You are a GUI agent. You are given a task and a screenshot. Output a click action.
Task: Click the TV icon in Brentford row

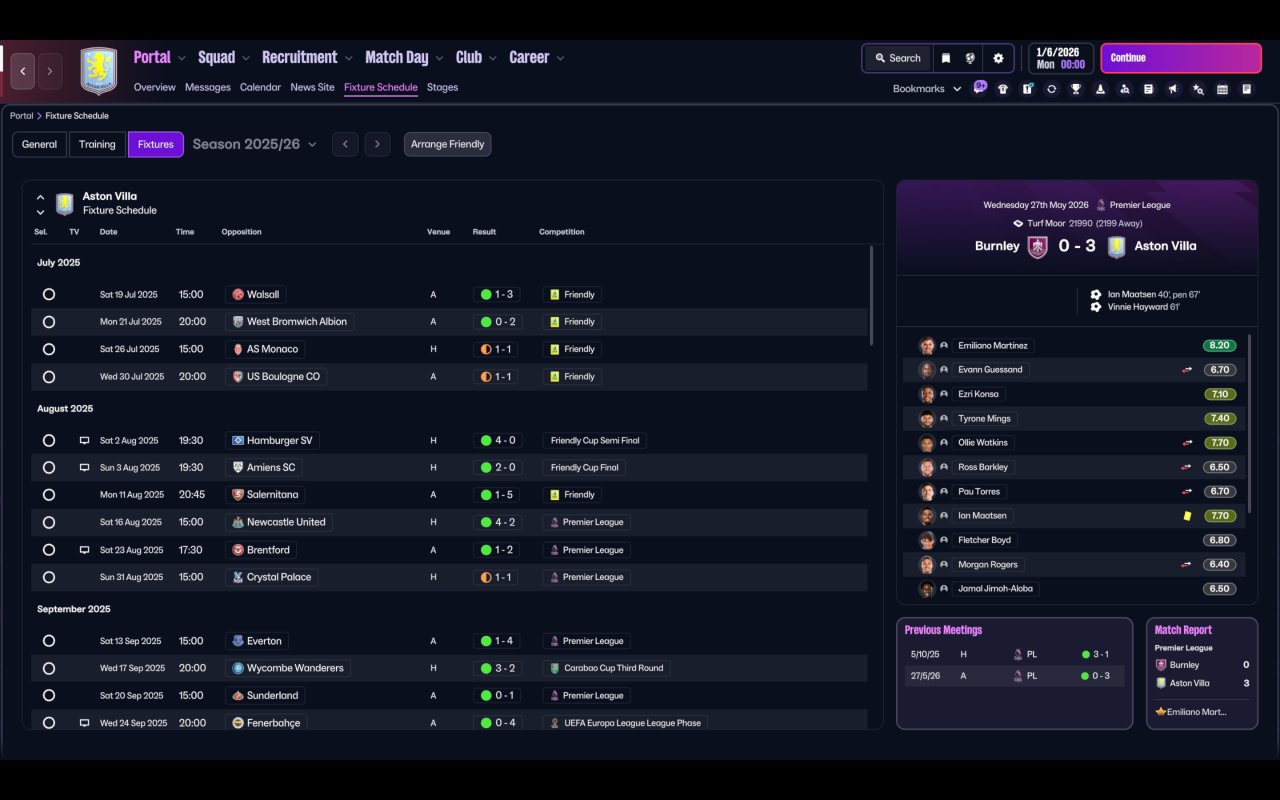84,550
